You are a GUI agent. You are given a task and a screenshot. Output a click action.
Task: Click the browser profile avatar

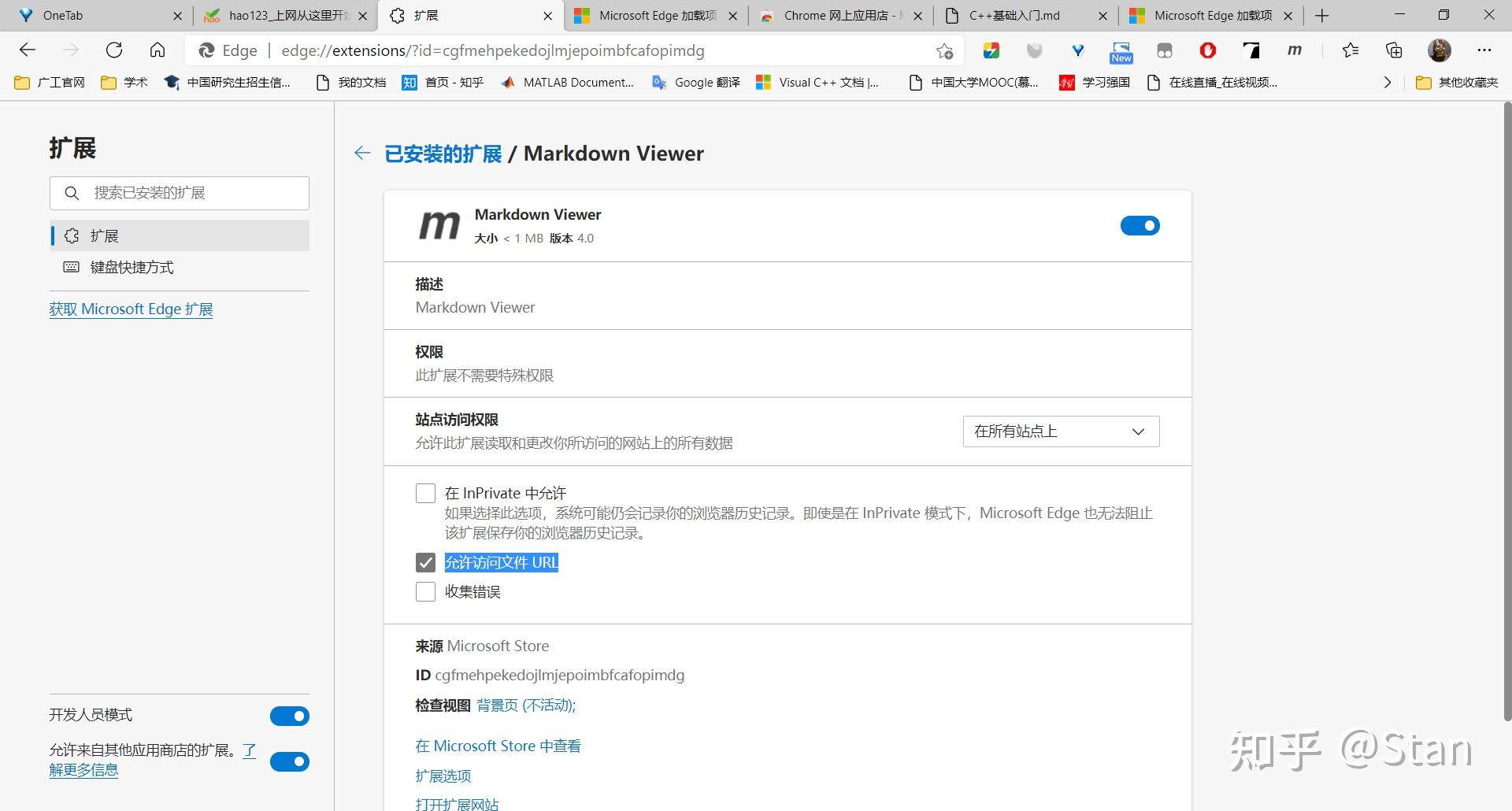1440,50
